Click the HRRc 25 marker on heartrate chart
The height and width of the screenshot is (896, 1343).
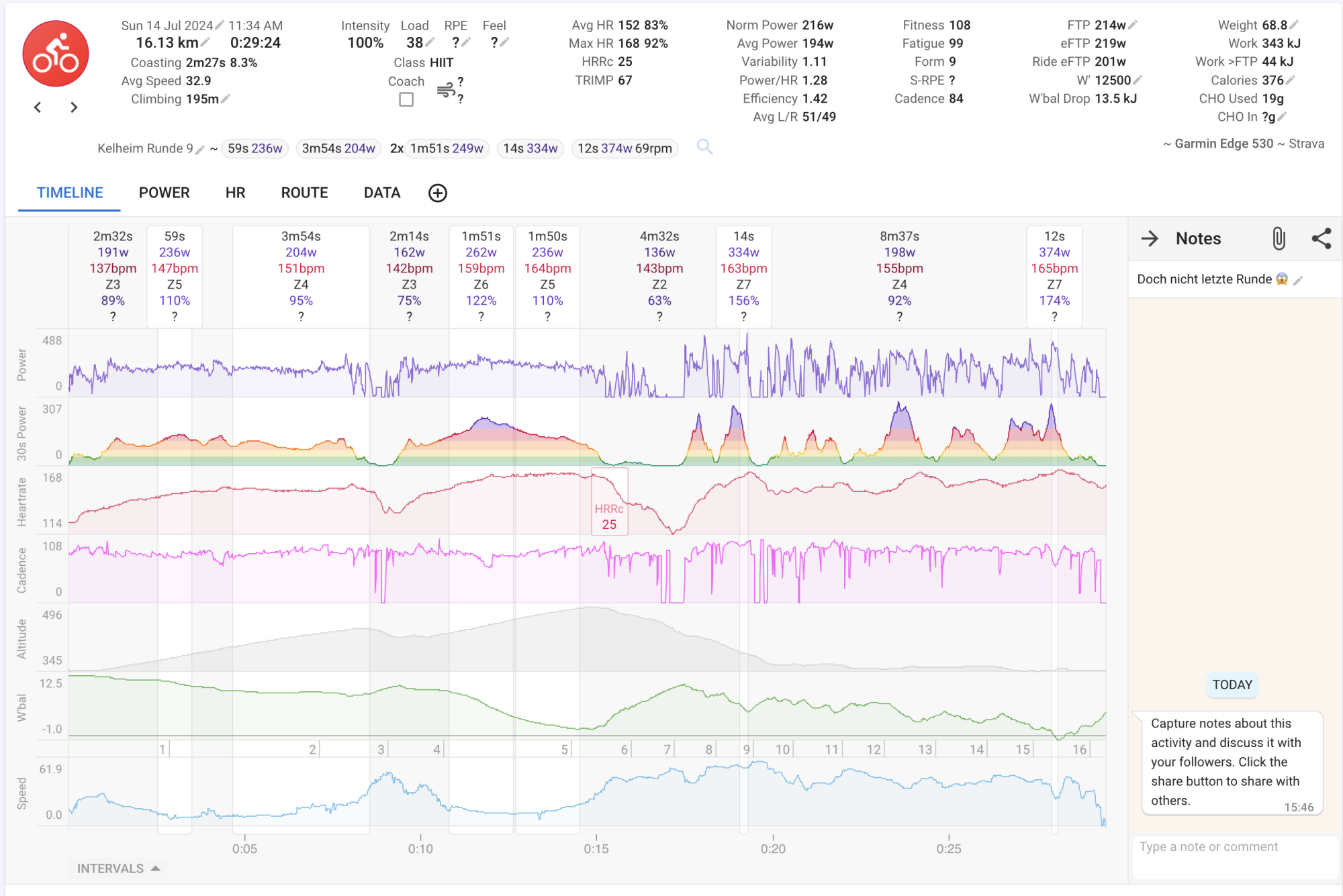[x=609, y=517]
